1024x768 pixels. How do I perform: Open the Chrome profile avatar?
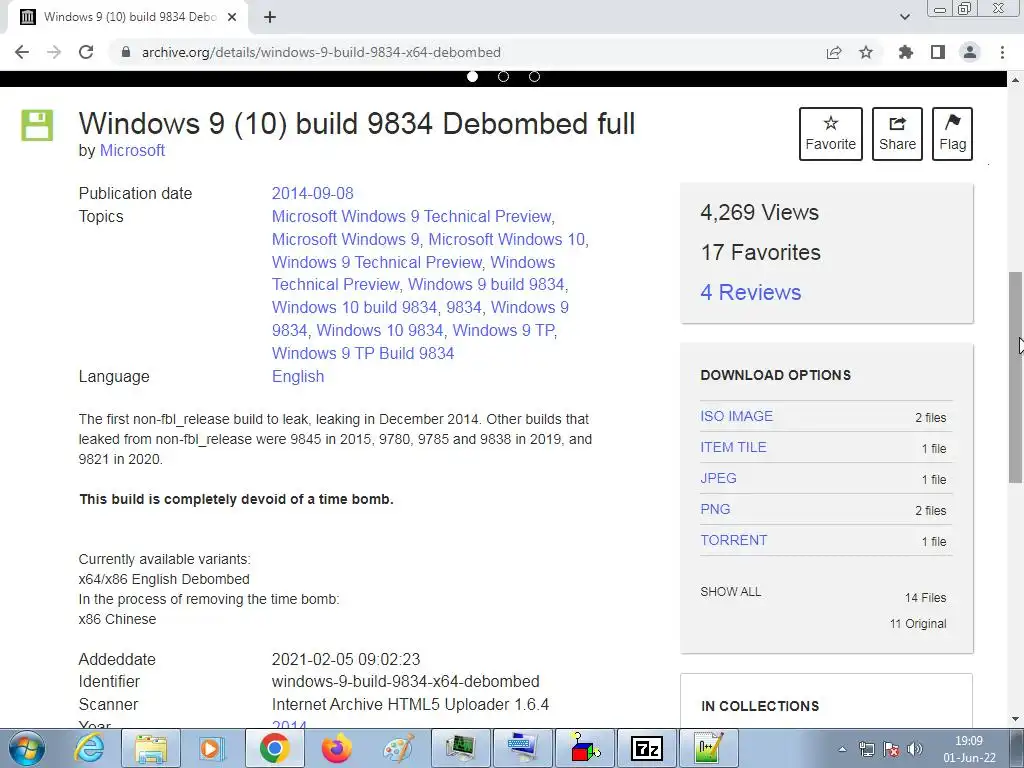click(x=970, y=52)
